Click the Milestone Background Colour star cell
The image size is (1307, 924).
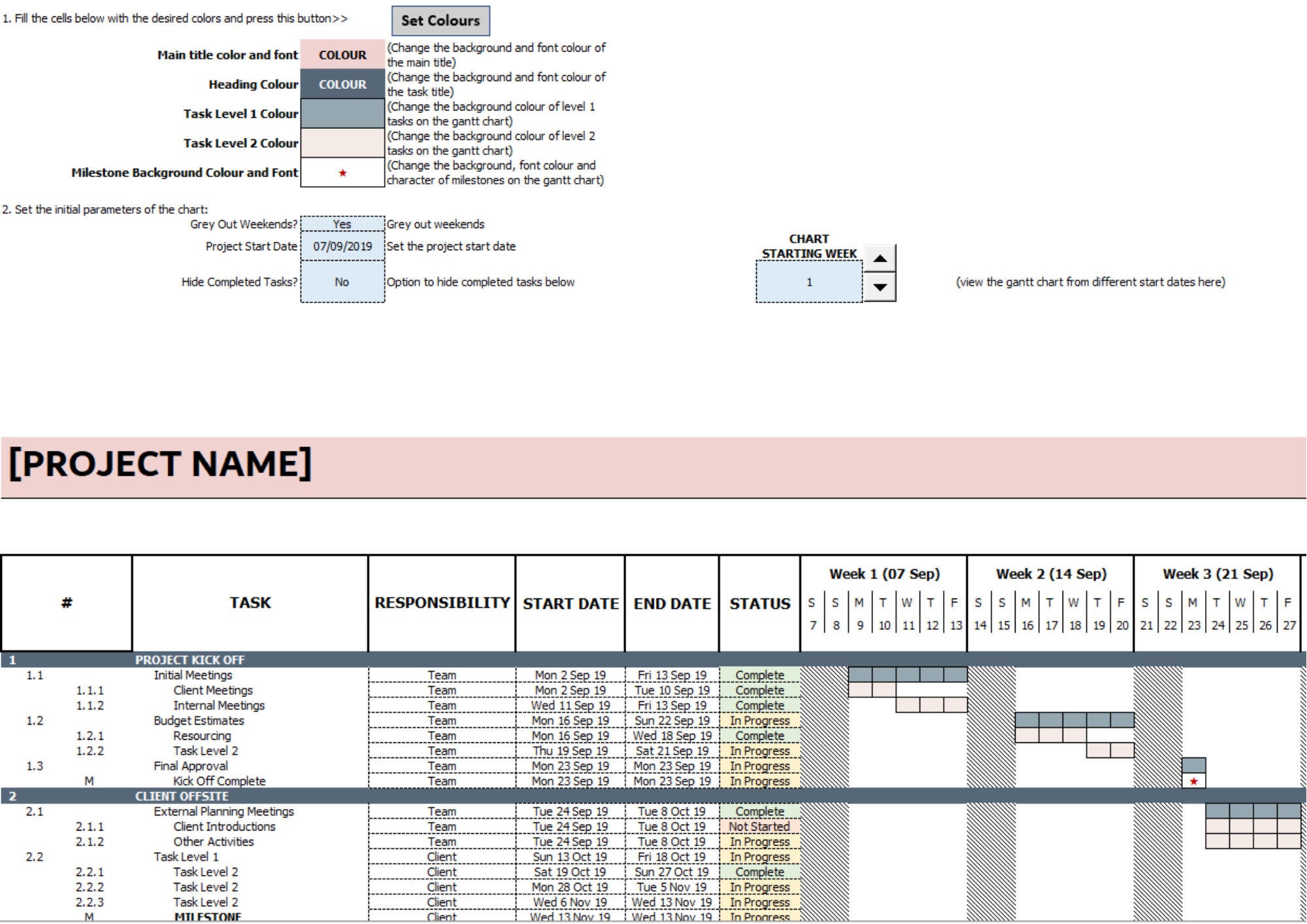point(342,173)
